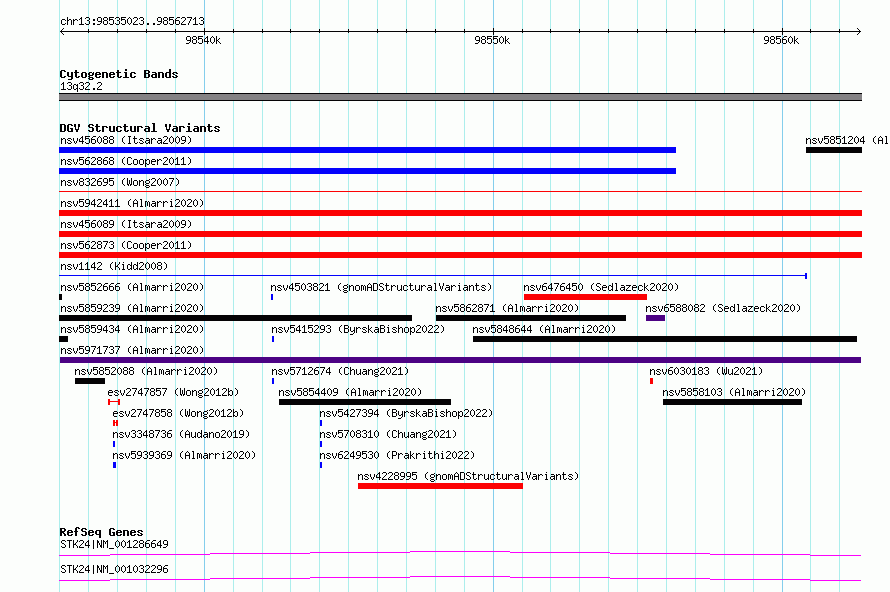Click STK24|NM_001032296 gene label

coord(114,569)
